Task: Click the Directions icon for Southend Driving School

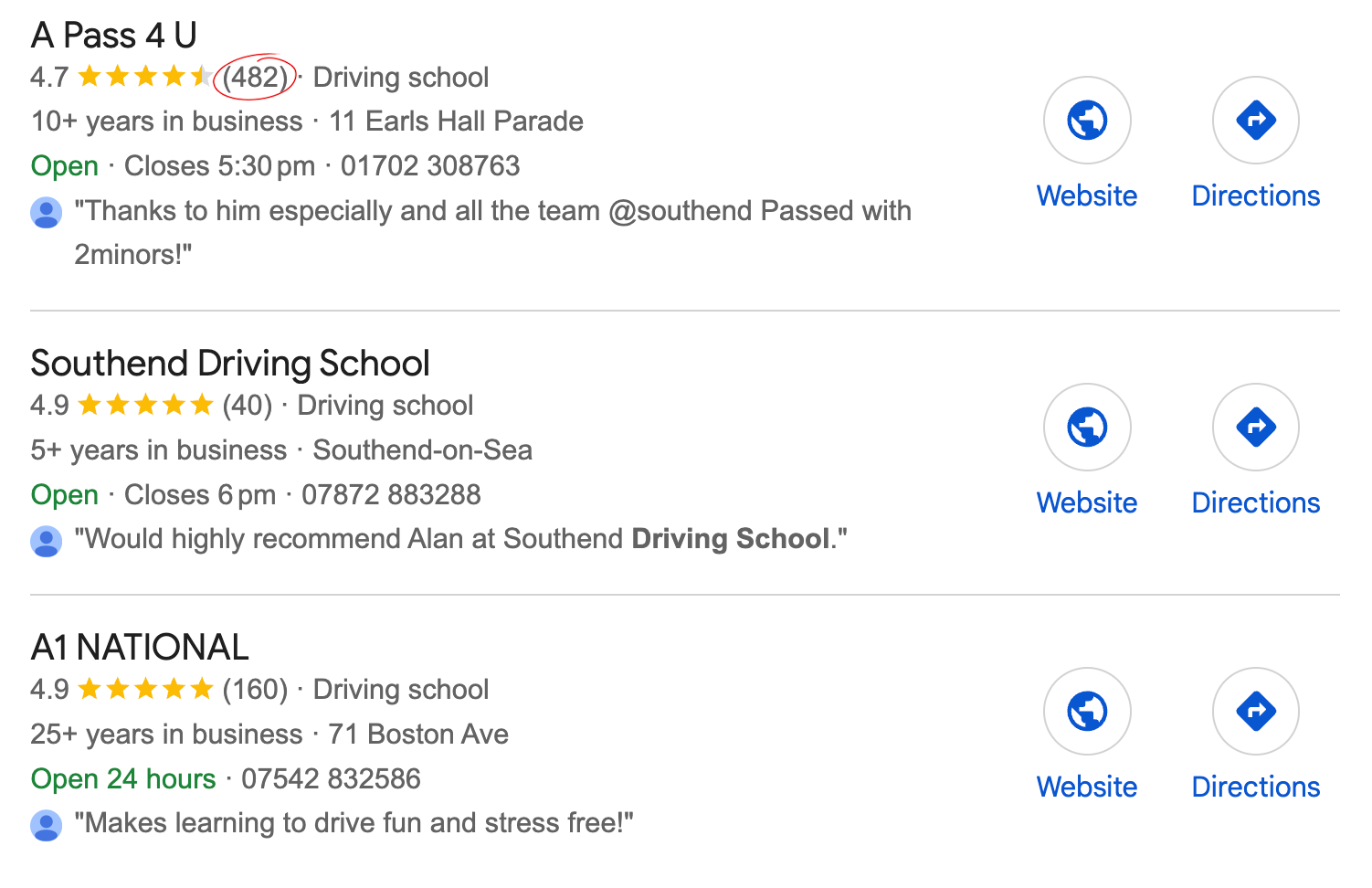Action: (x=1255, y=427)
